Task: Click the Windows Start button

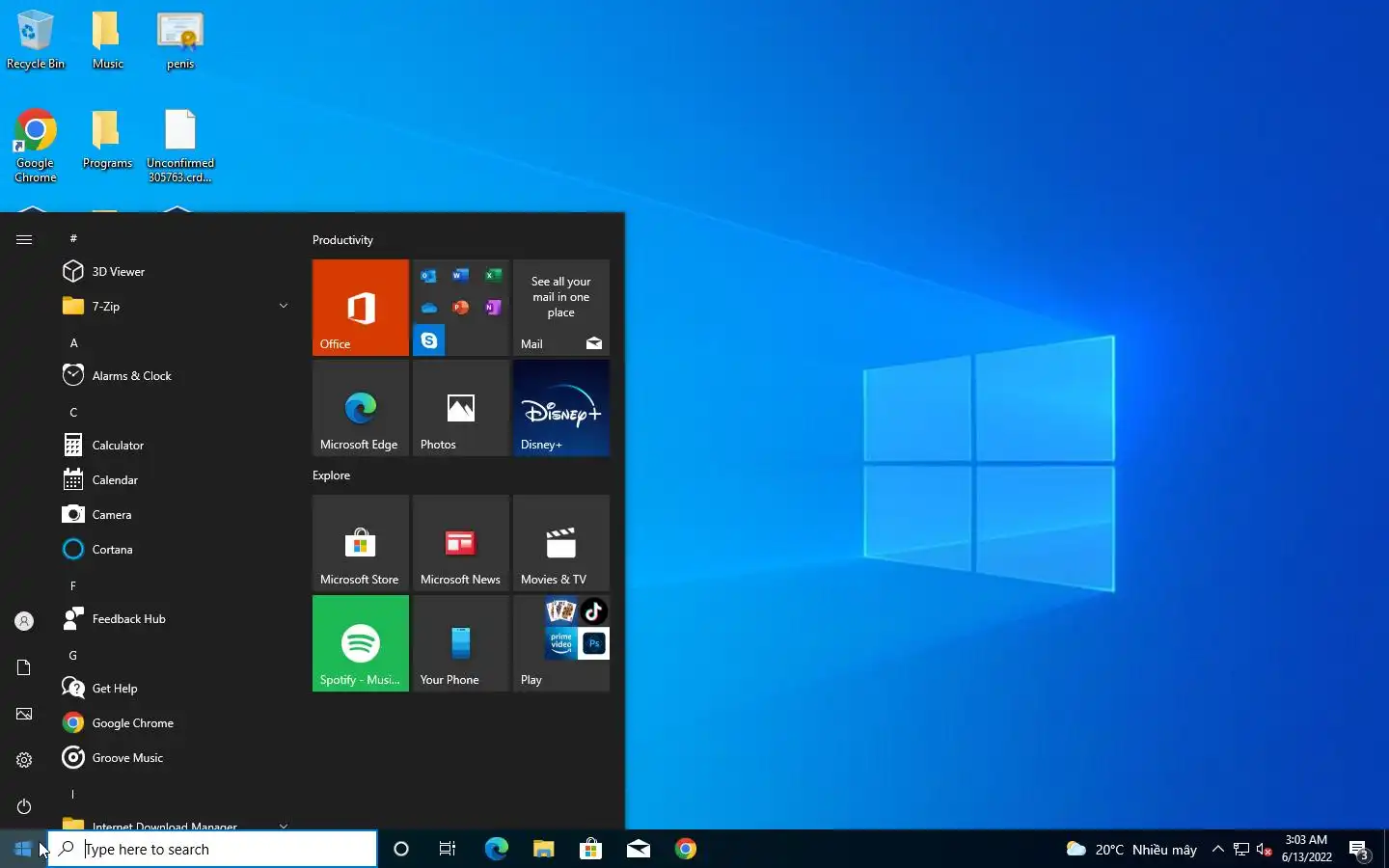Action: click(23, 849)
